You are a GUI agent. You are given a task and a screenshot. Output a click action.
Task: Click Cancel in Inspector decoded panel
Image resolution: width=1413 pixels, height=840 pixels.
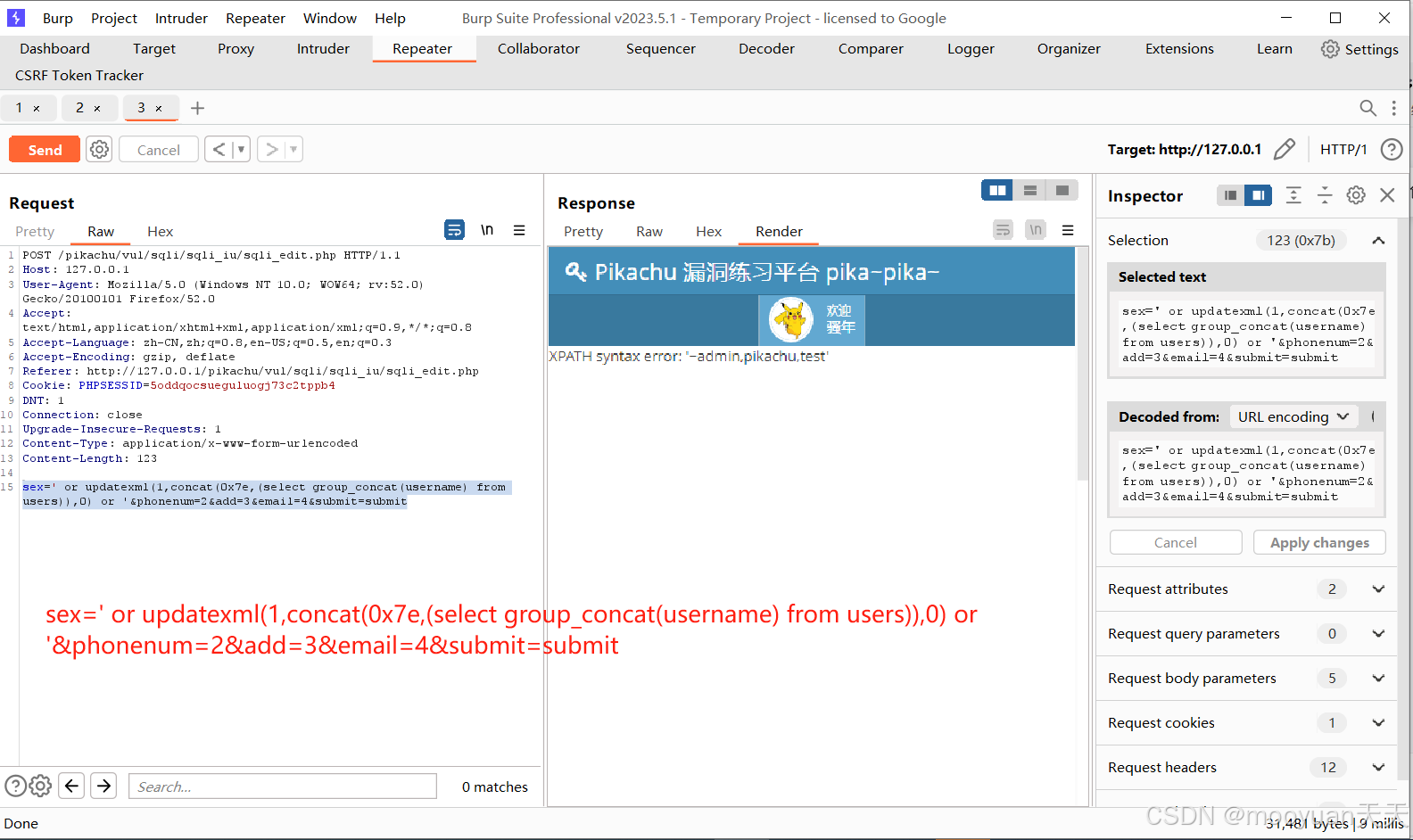1176,542
